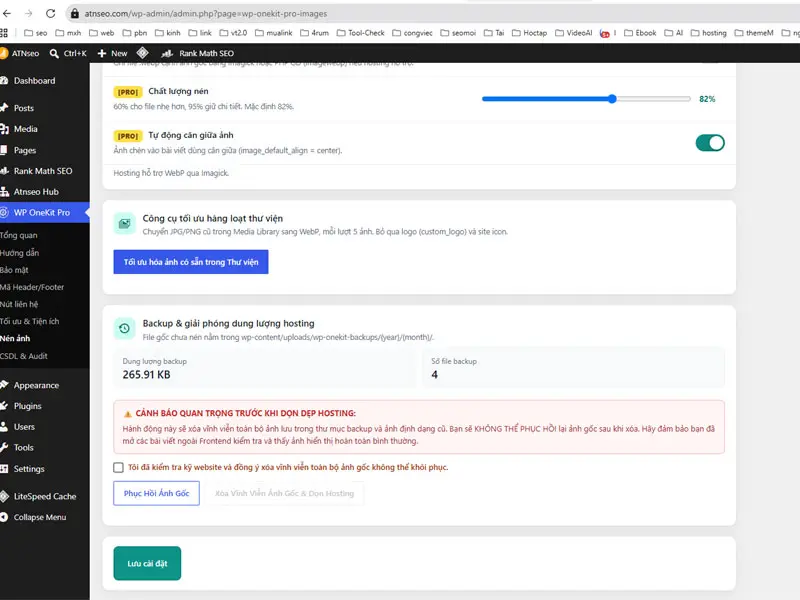
Task: Click Rank Math SEO sidebar icon
Action: (x=5, y=171)
